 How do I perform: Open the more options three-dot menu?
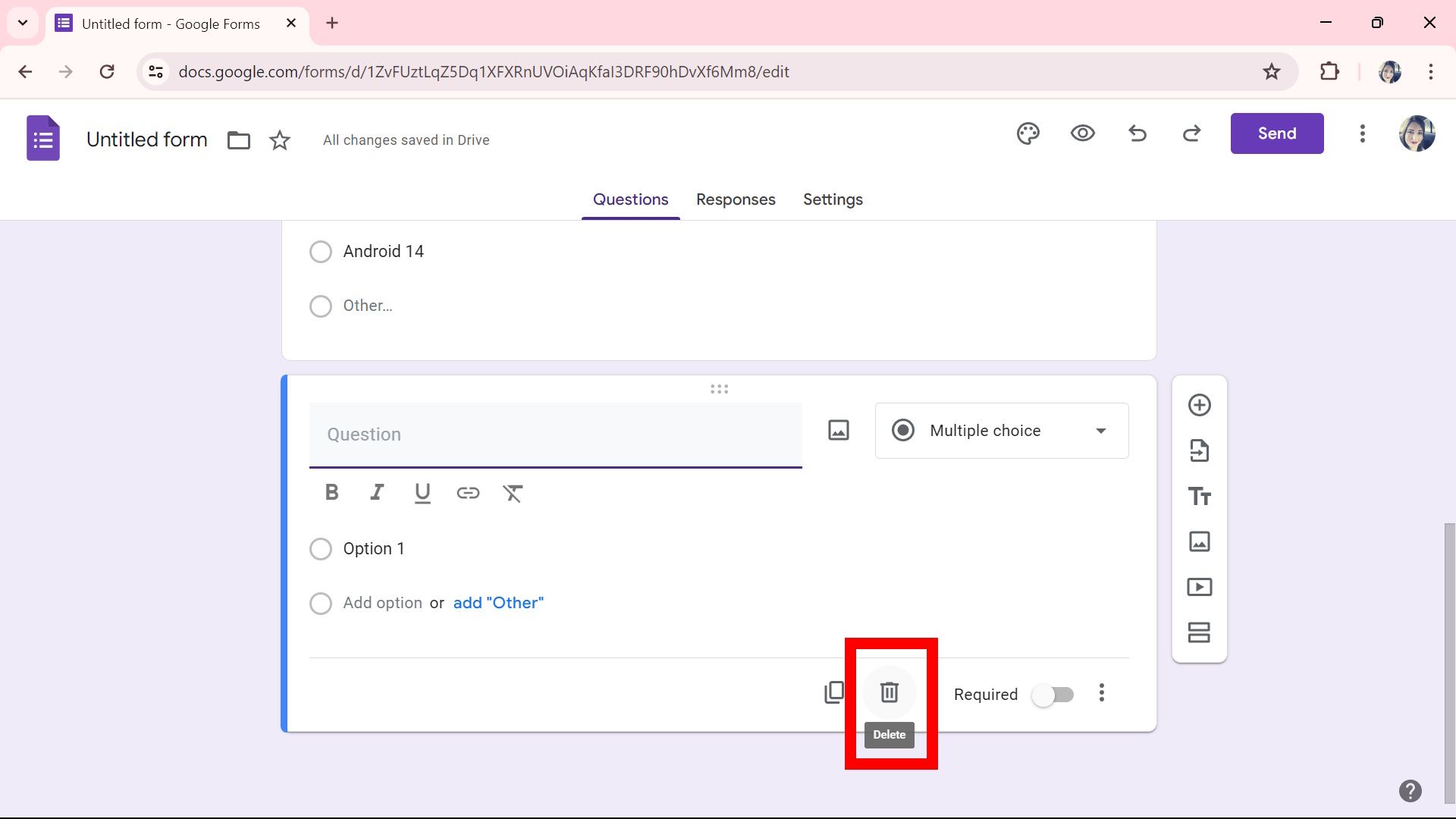(1102, 692)
